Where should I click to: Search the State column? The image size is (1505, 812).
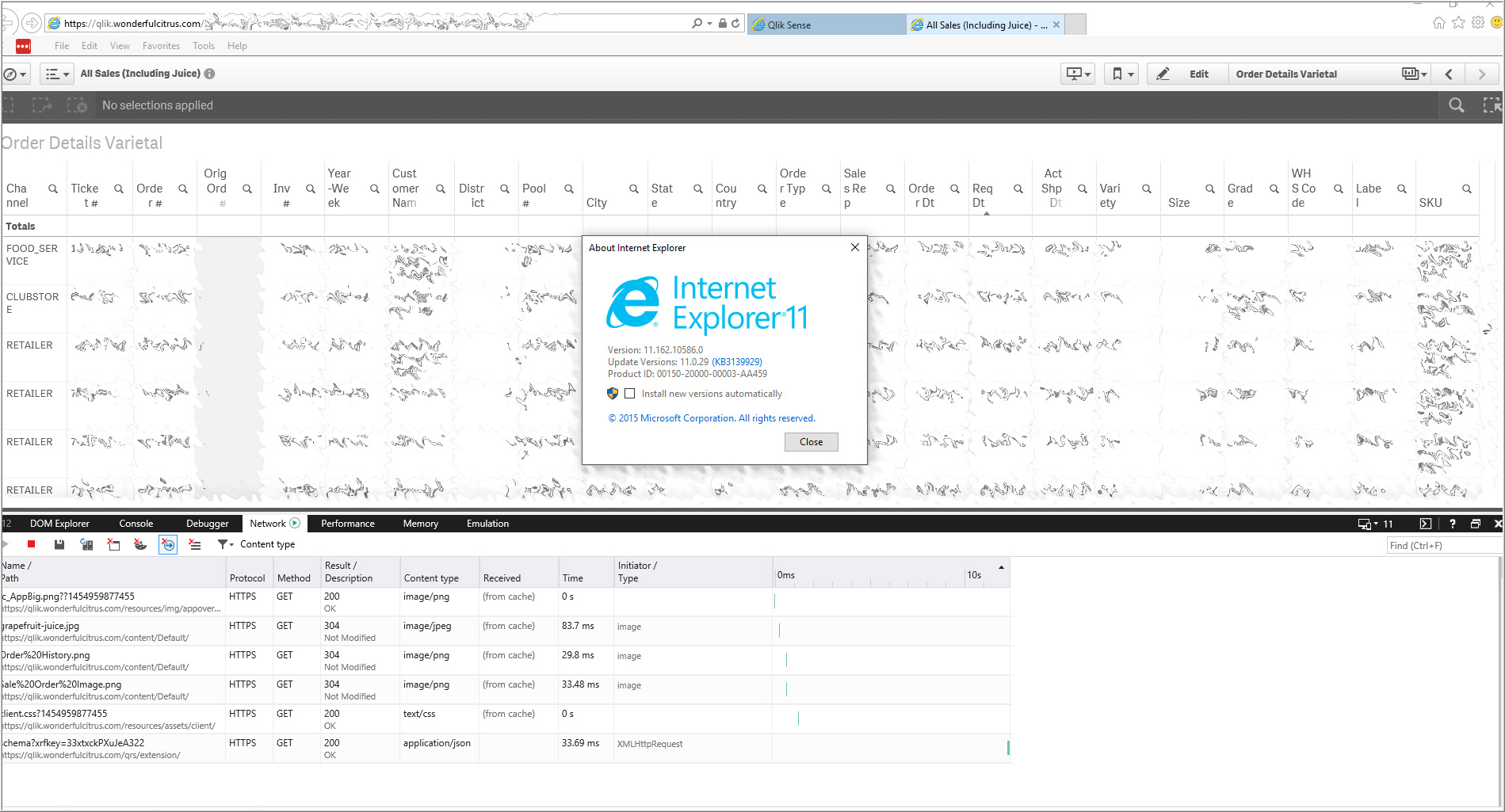click(698, 189)
